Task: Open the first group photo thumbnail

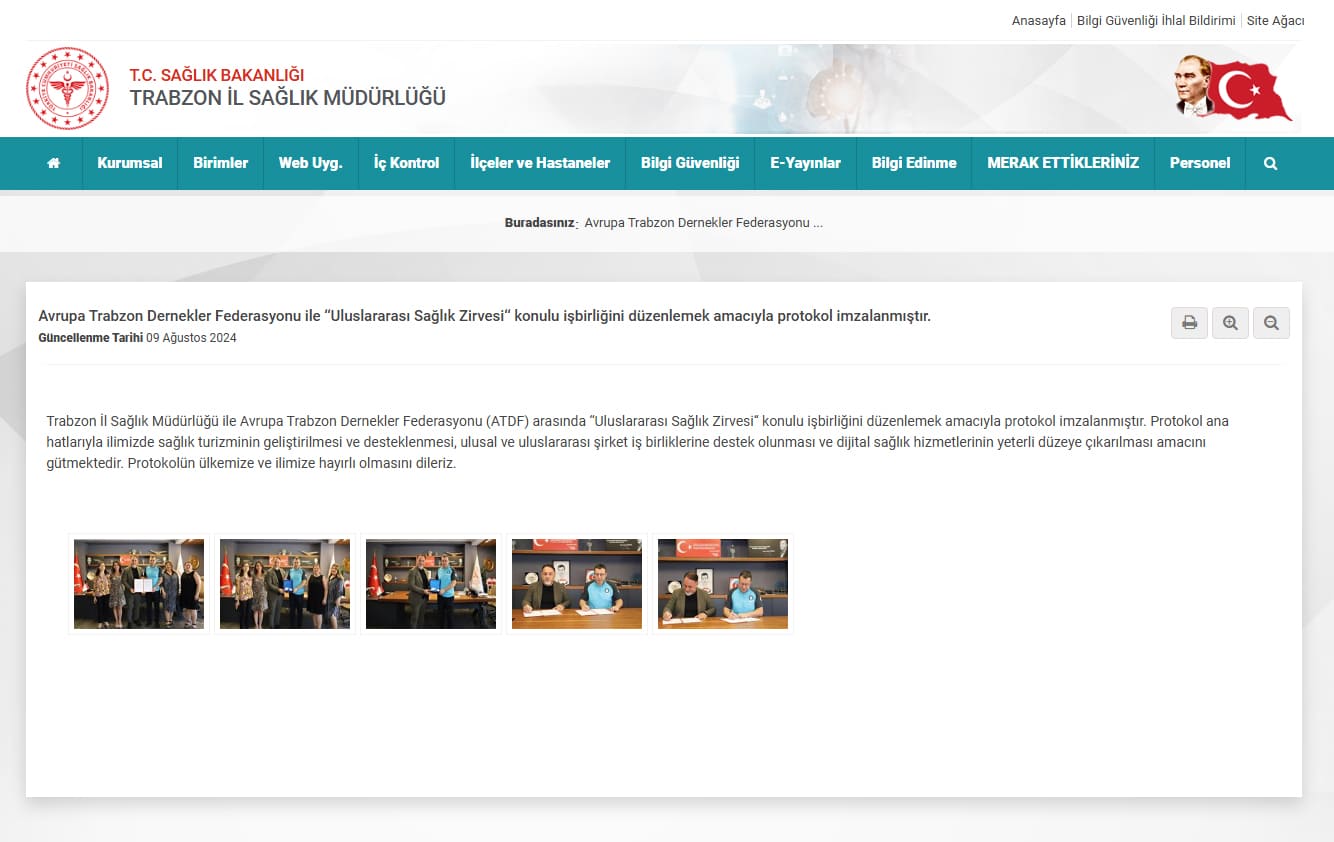Action: click(139, 584)
